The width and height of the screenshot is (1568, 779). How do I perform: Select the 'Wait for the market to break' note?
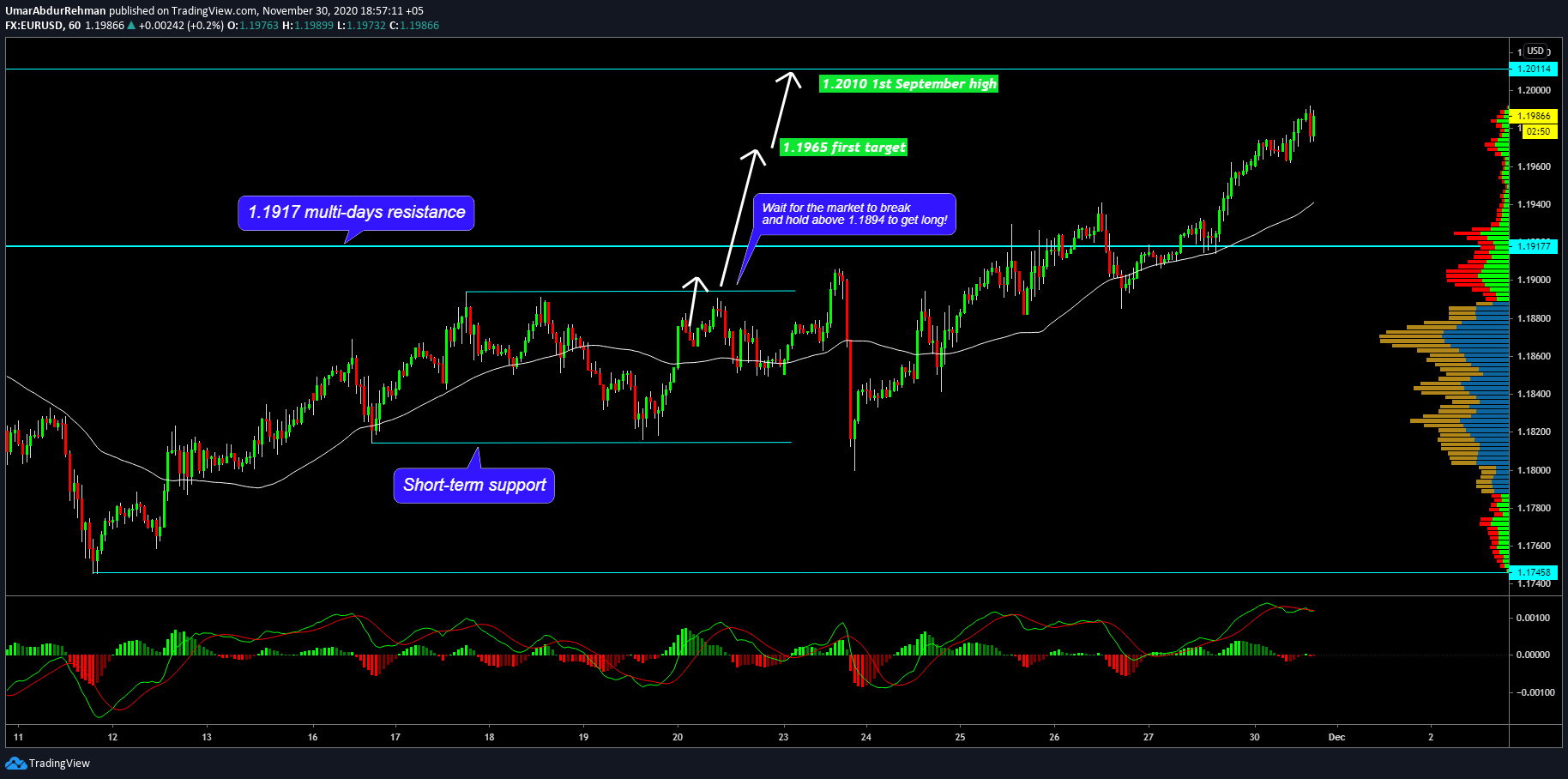point(854,214)
